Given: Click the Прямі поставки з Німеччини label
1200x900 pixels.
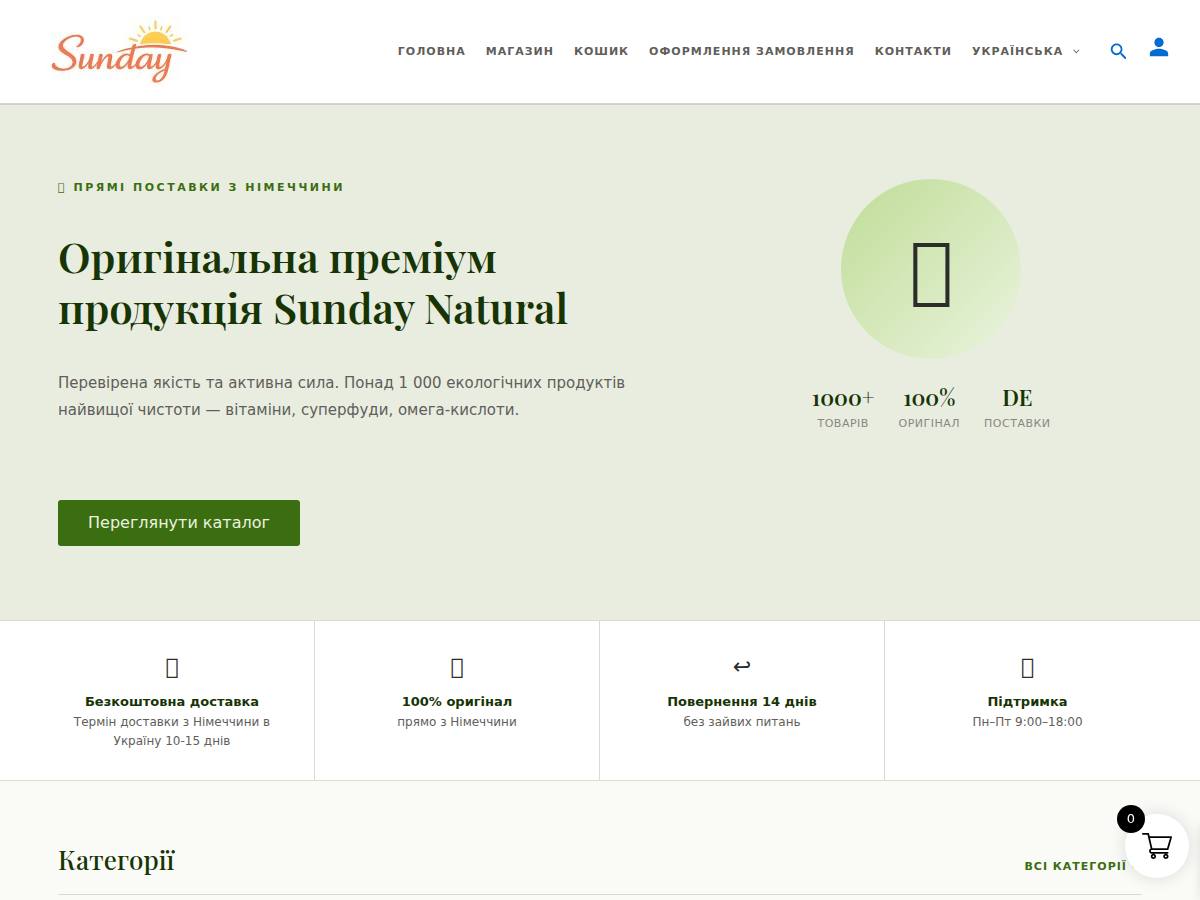Looking at the screenshot, I should [201, 187].
